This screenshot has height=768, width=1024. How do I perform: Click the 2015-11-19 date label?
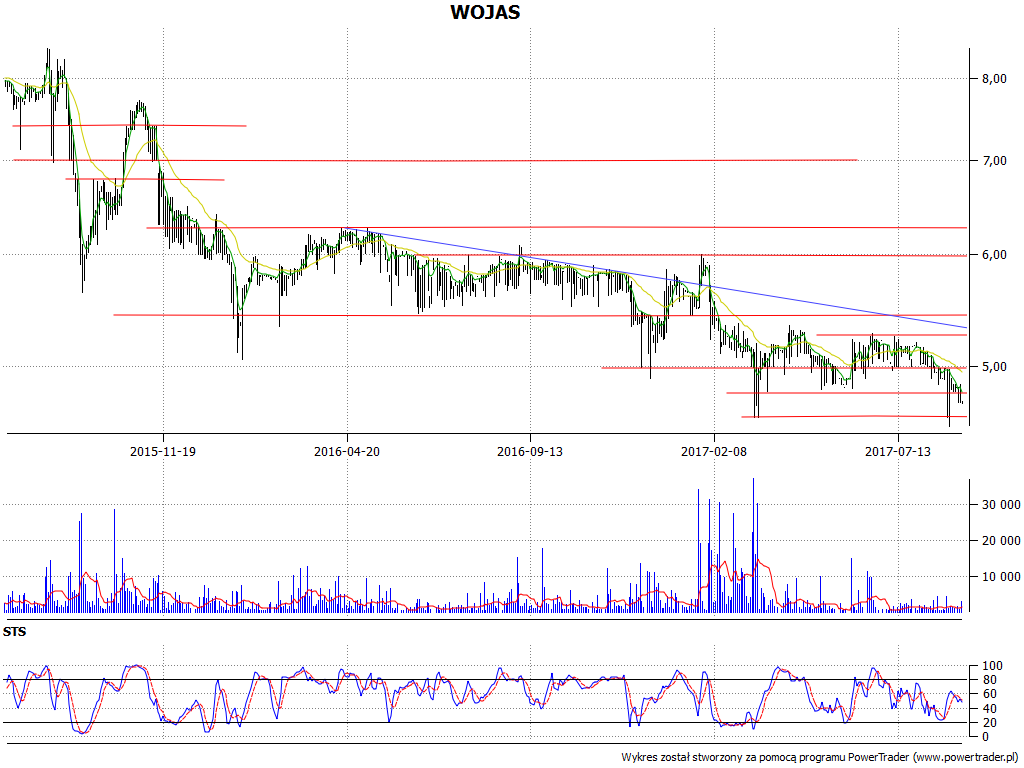(x=163, y=451)
